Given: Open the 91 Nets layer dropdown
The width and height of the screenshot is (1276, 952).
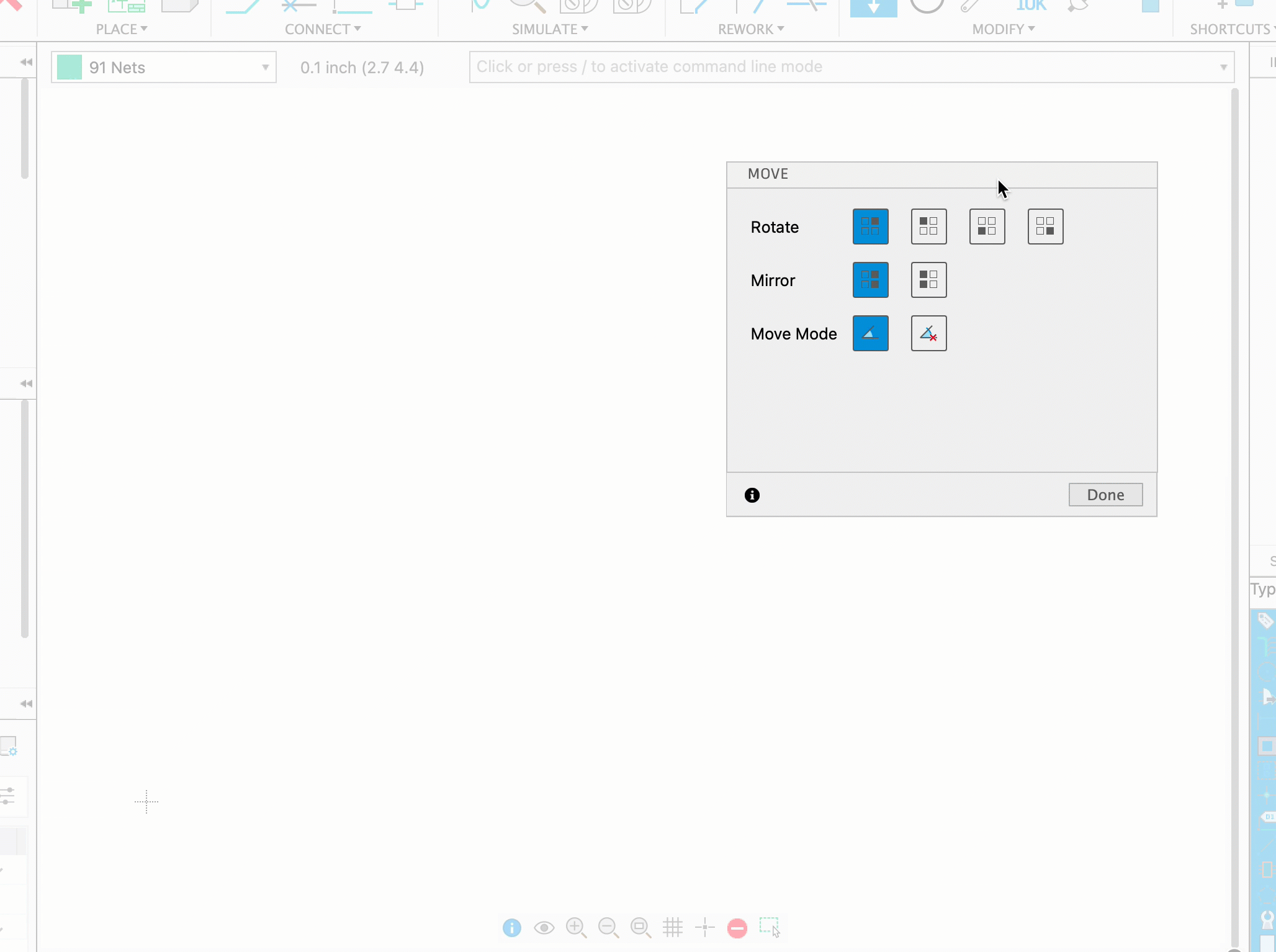Looking at the screenshot, I should pyautogui.click(x=266, y=67).
